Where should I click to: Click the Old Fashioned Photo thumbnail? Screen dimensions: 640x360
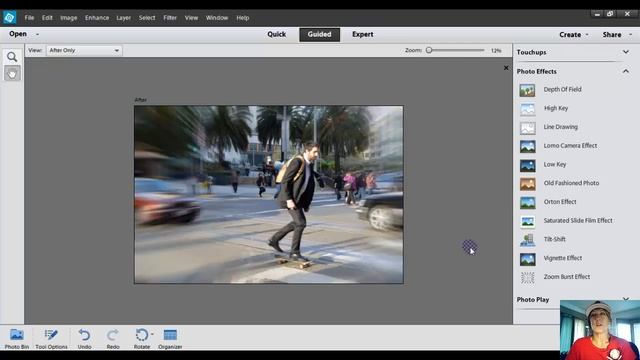pos(527,184)
